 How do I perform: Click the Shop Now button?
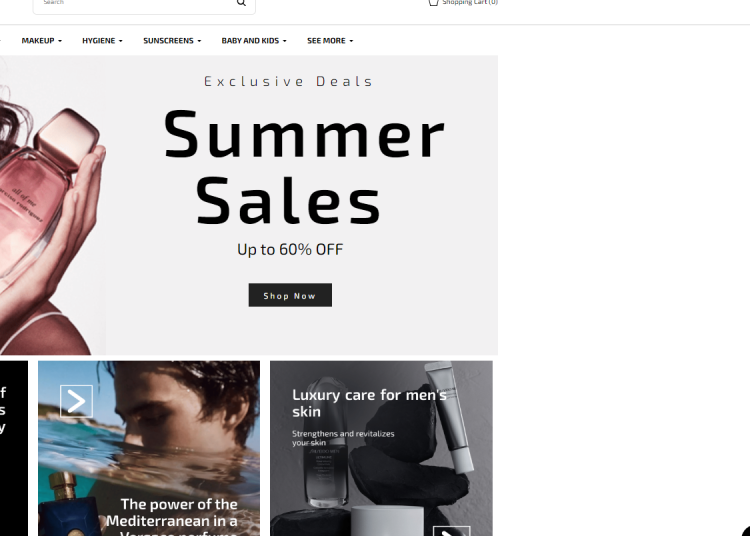click(290, 295)
